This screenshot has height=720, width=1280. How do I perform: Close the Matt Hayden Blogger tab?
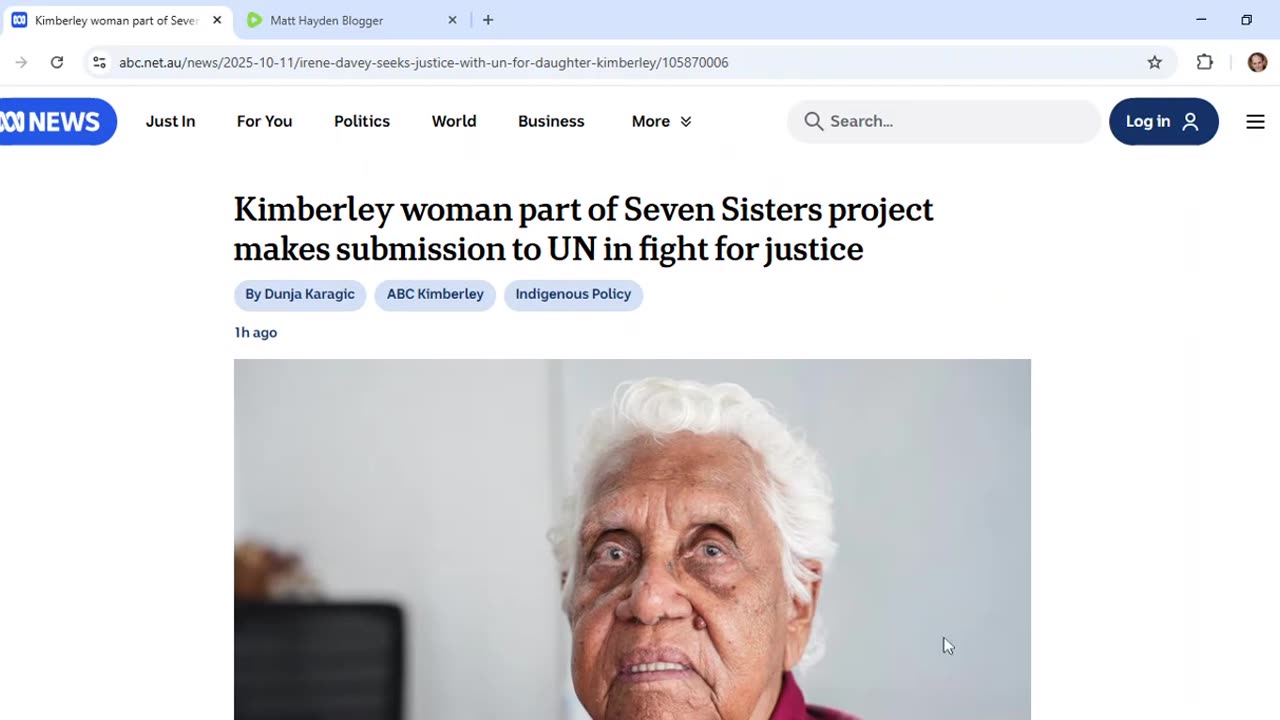[452, 20]
